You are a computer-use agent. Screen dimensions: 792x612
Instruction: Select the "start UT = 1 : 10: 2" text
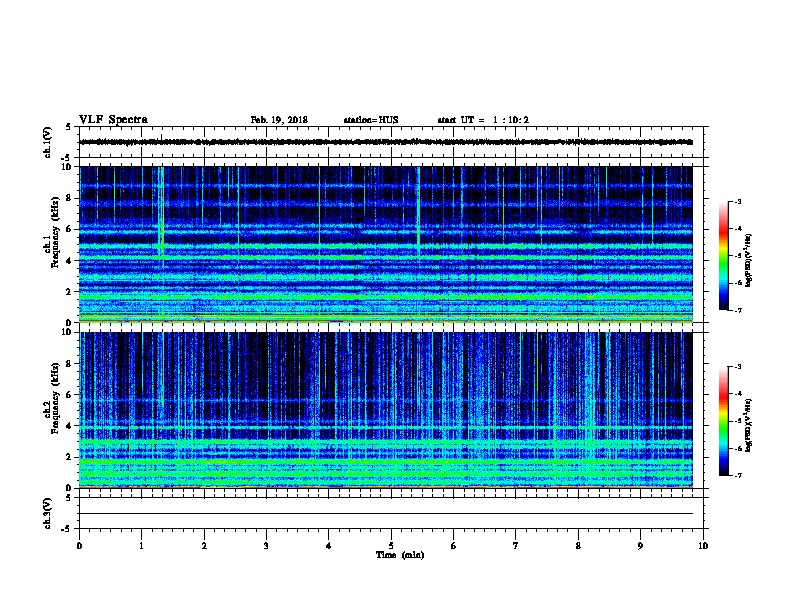[x=483, y=120]
